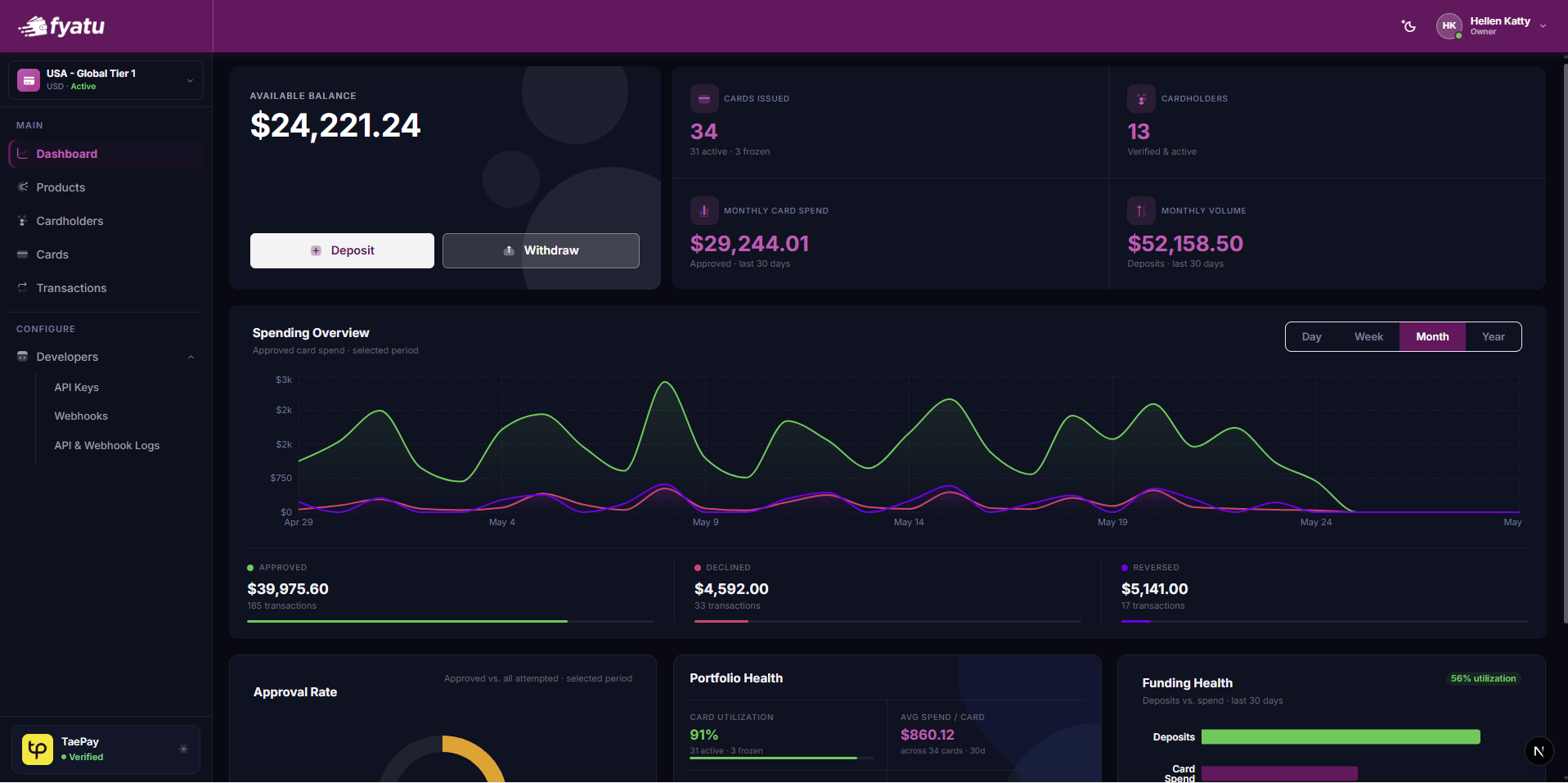Expand the USA - Global Tier 1 selector
The width and height of the screenshot is (1568, 783).
point(106,80)
